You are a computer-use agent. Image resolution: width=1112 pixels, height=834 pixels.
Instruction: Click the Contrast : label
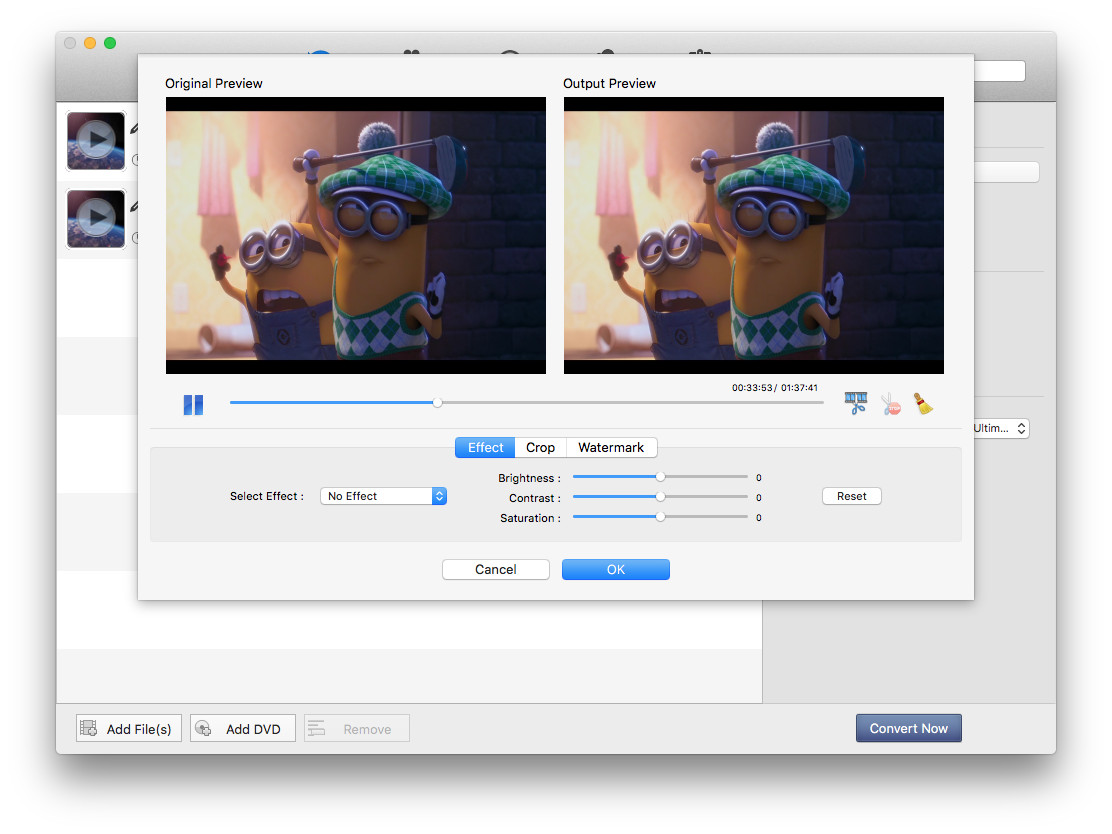tap(535, 498)
